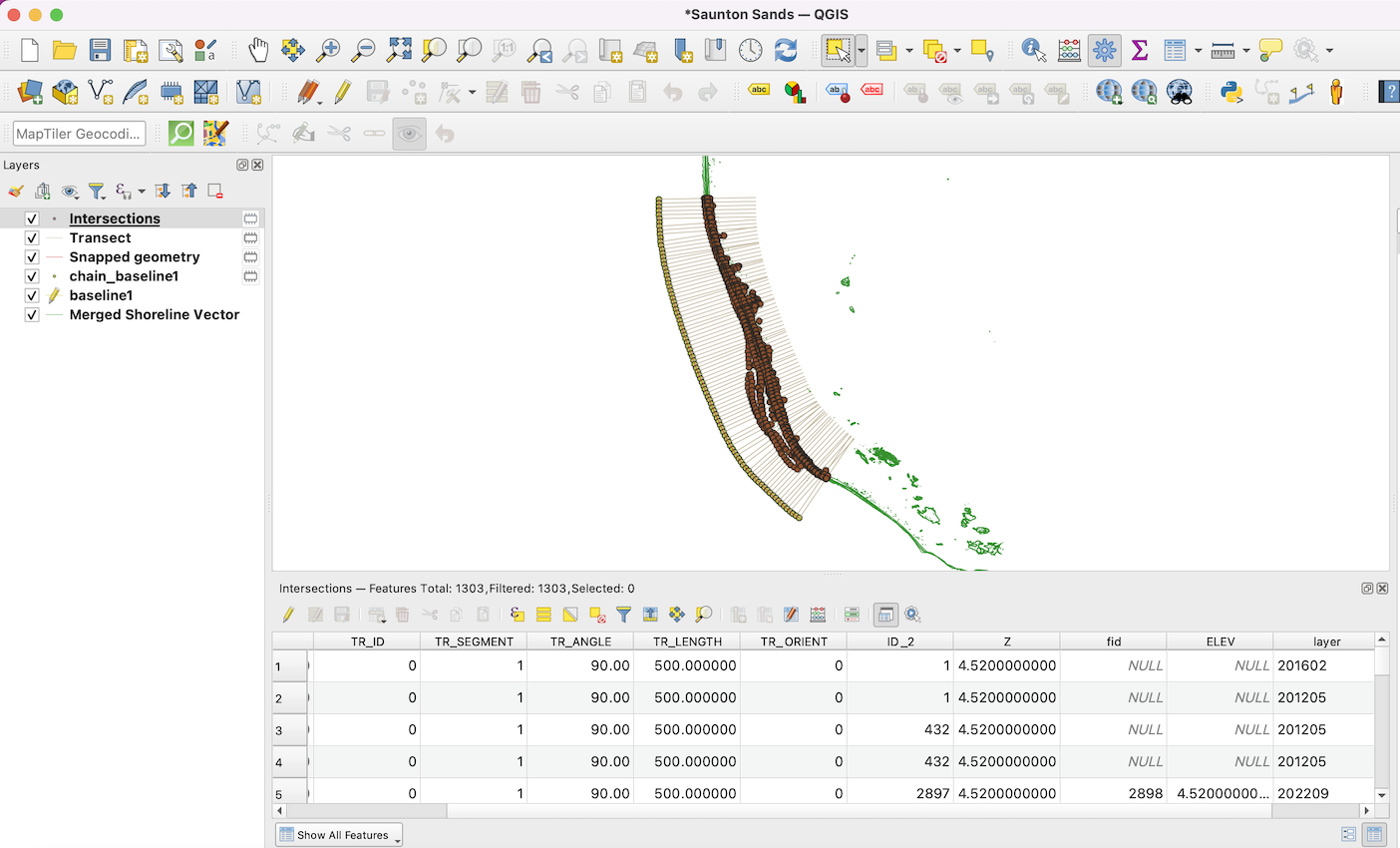
Task: Click the Save Project floppy icon
Action: click(100, 50)
